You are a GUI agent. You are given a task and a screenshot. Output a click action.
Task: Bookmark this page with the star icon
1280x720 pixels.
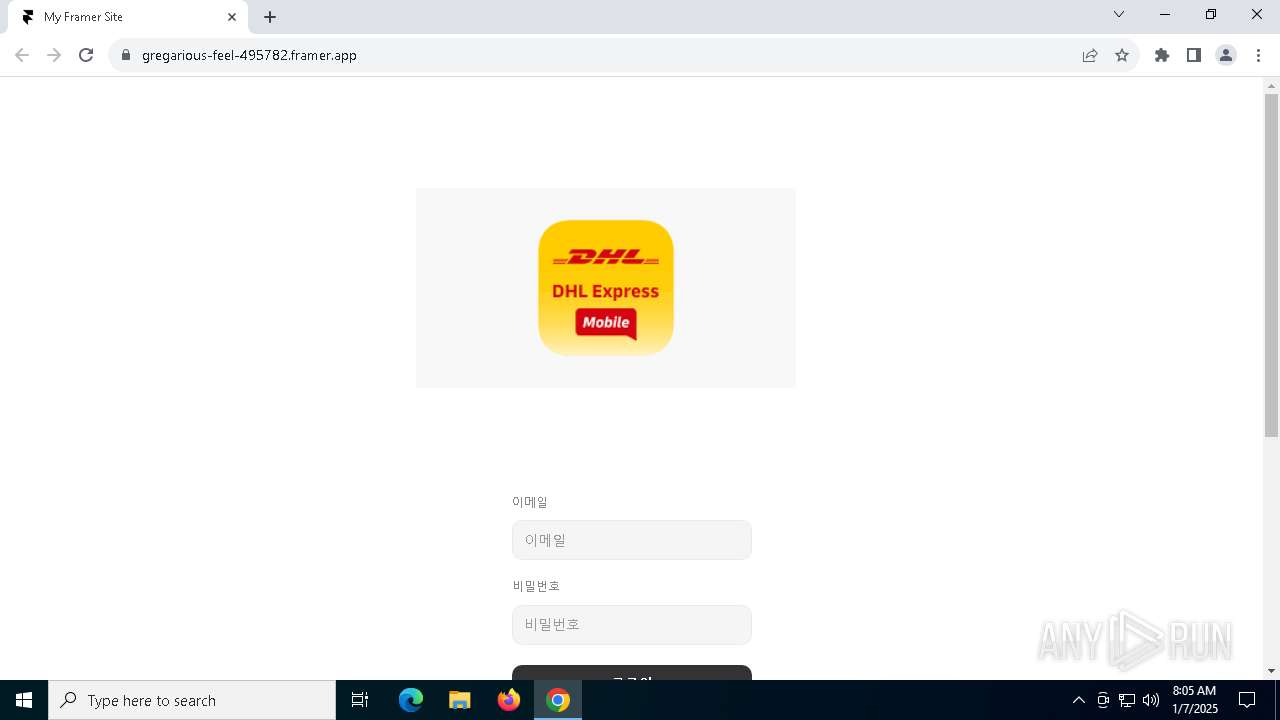[1122, 55]
